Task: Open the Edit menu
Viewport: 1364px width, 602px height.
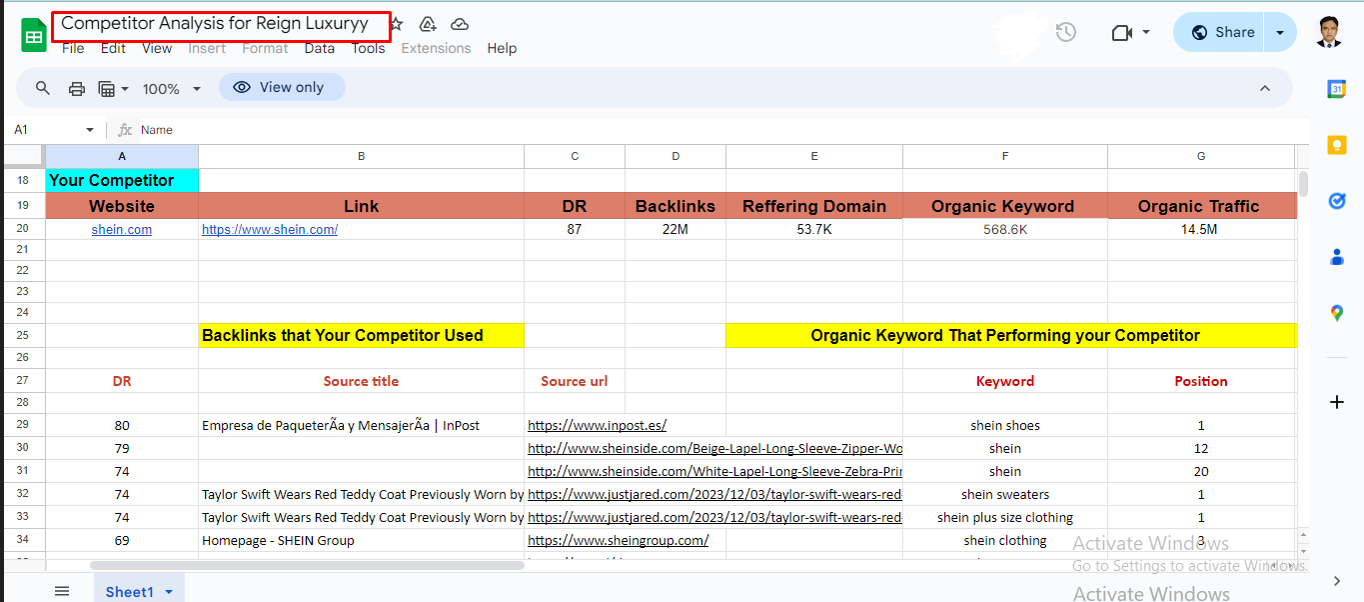Action: (113, 48)
